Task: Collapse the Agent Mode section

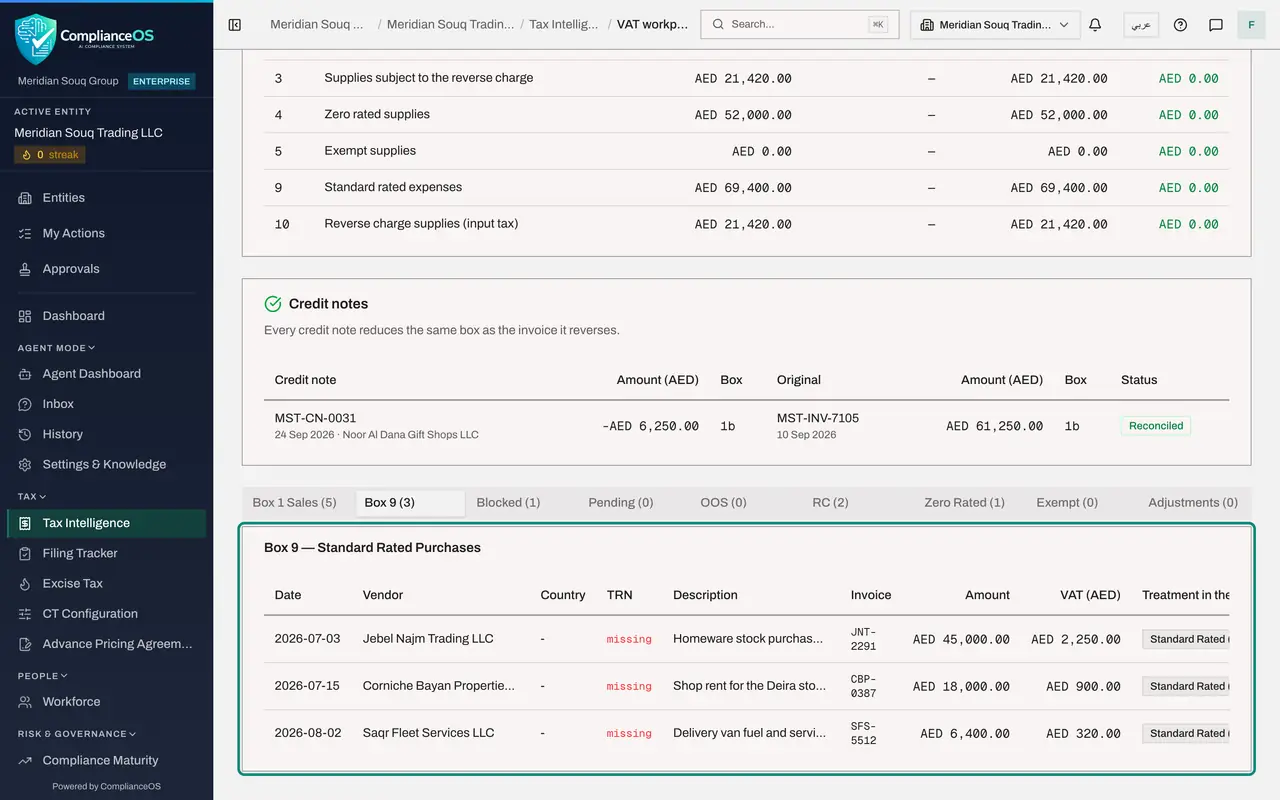Action: [56, 348]
